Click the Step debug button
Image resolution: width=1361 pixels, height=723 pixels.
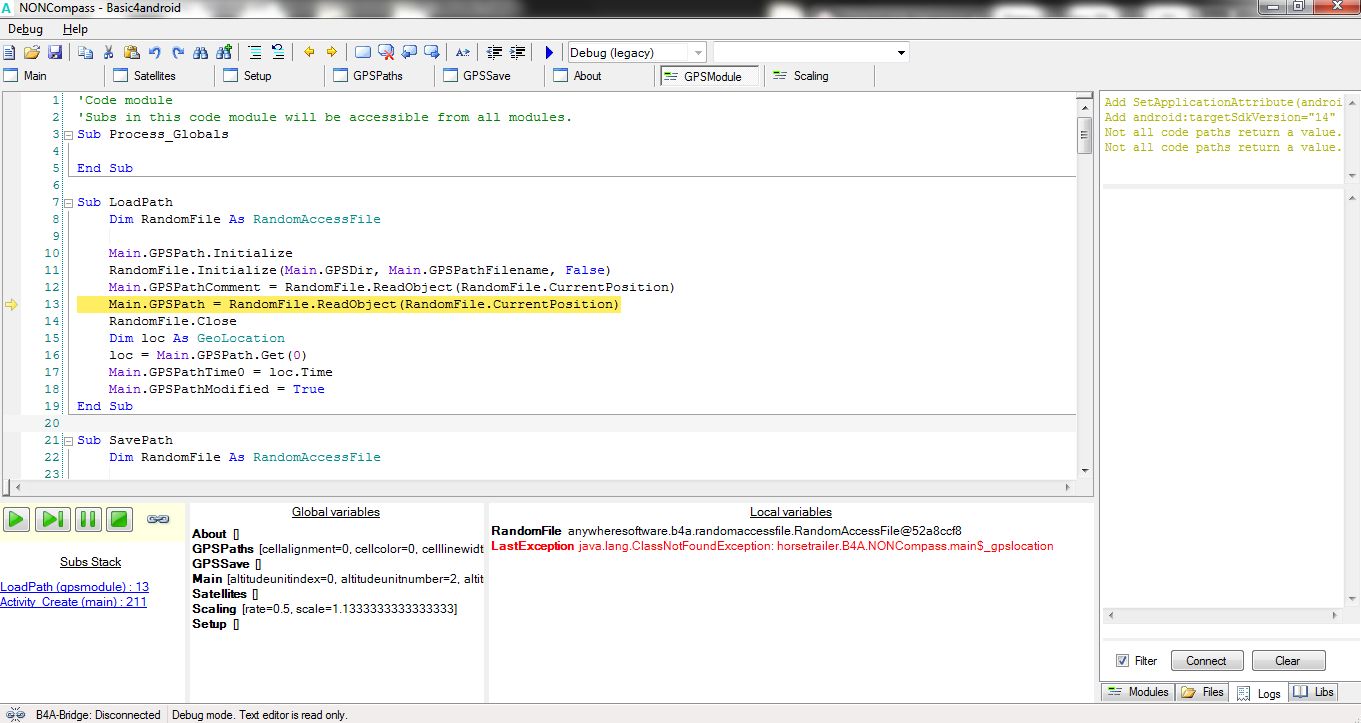click(x=52, y=519)
